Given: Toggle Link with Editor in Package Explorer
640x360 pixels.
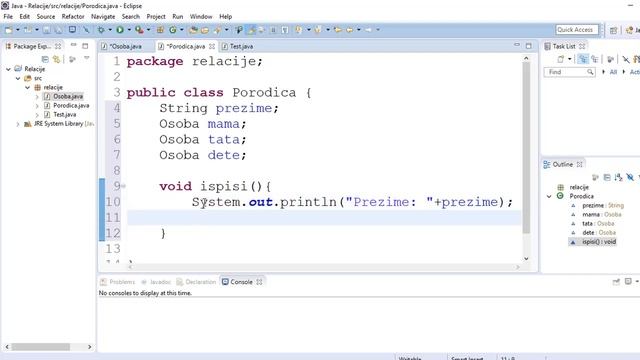Looking at the screenshot, I should 57,59.
